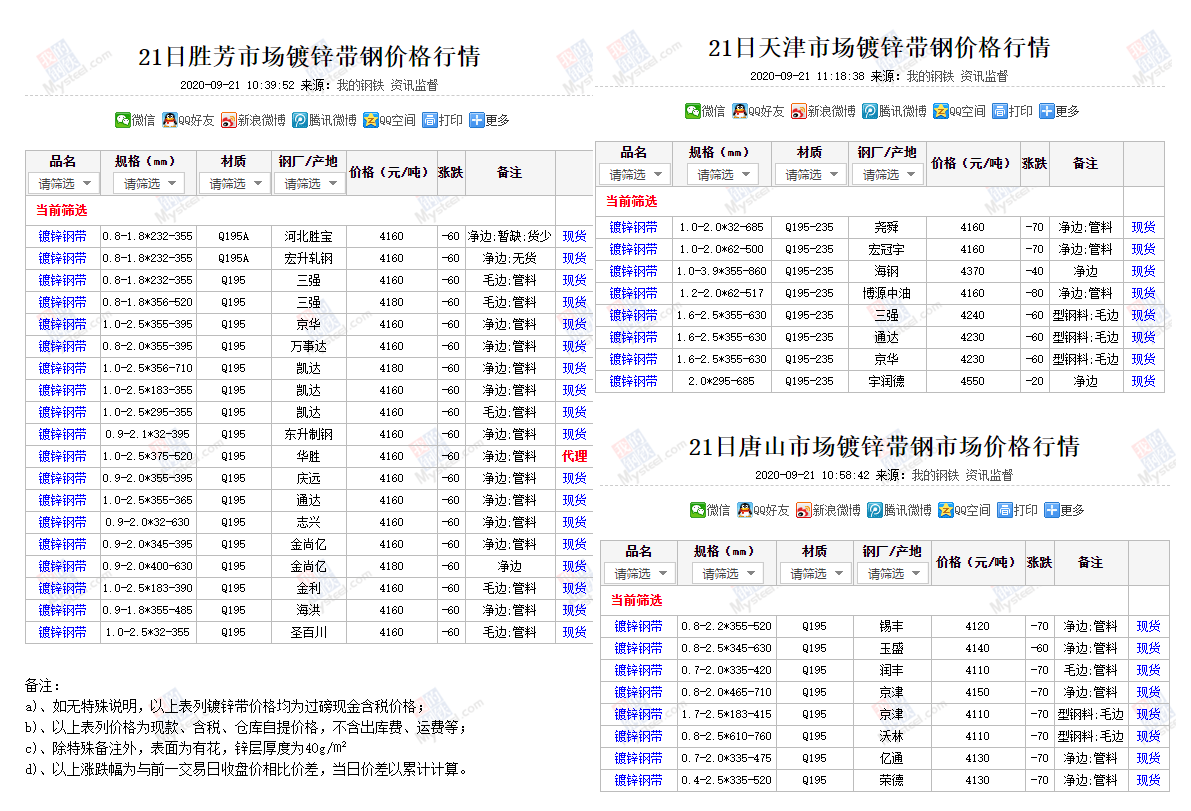This screenshot has height=811, width=1191.
Task: Open 镀锌钢带 link in 宏升轧钢 row
Action: coord(62,258)
